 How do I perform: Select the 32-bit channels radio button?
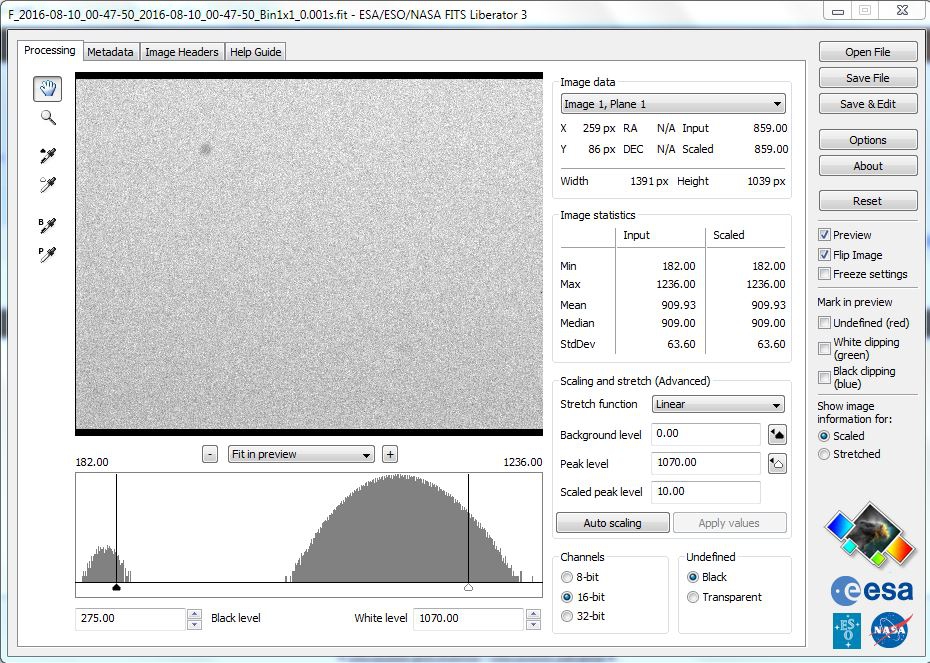(x=568, y=616)
